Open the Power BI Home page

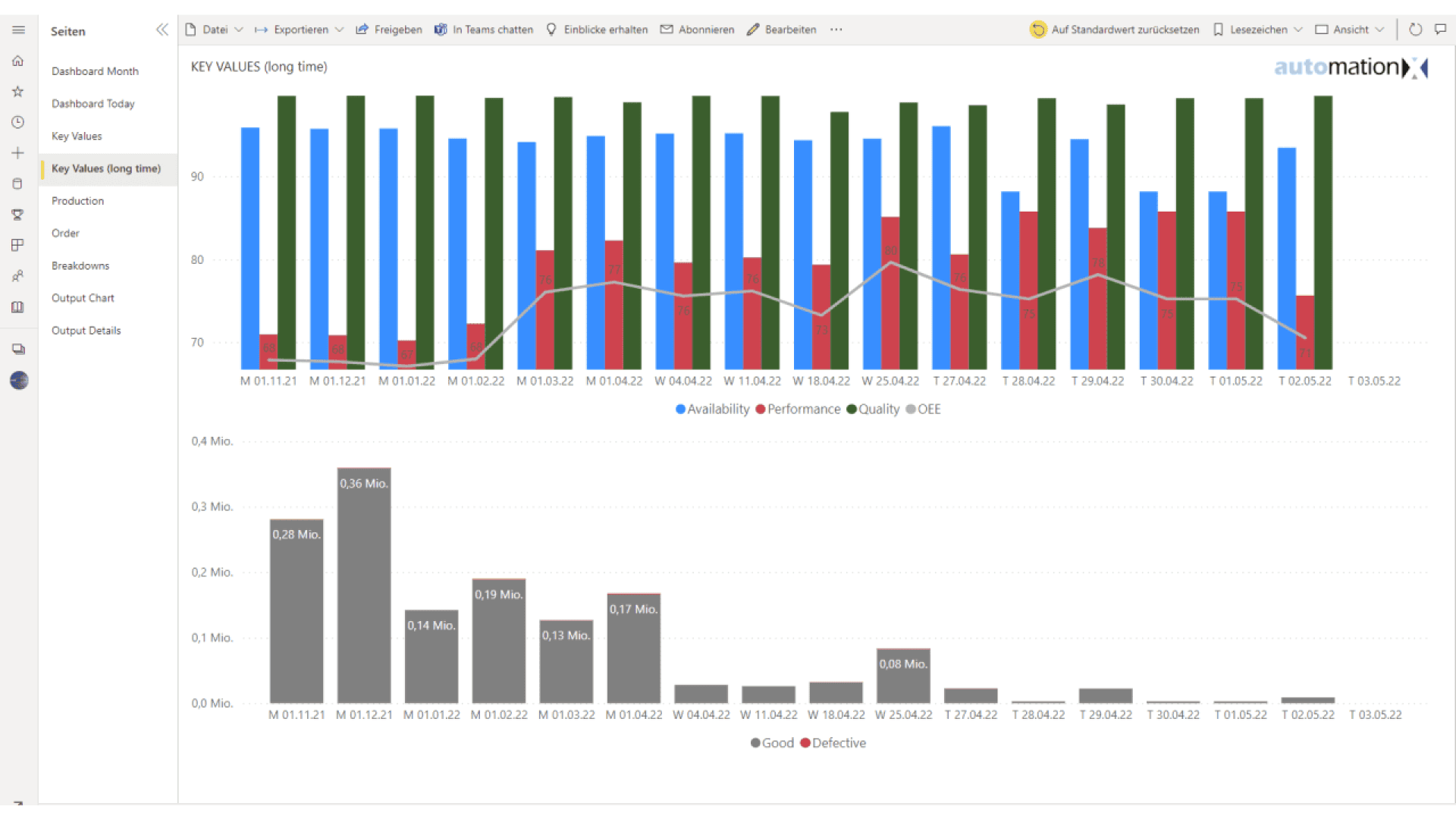coord(17,61)
